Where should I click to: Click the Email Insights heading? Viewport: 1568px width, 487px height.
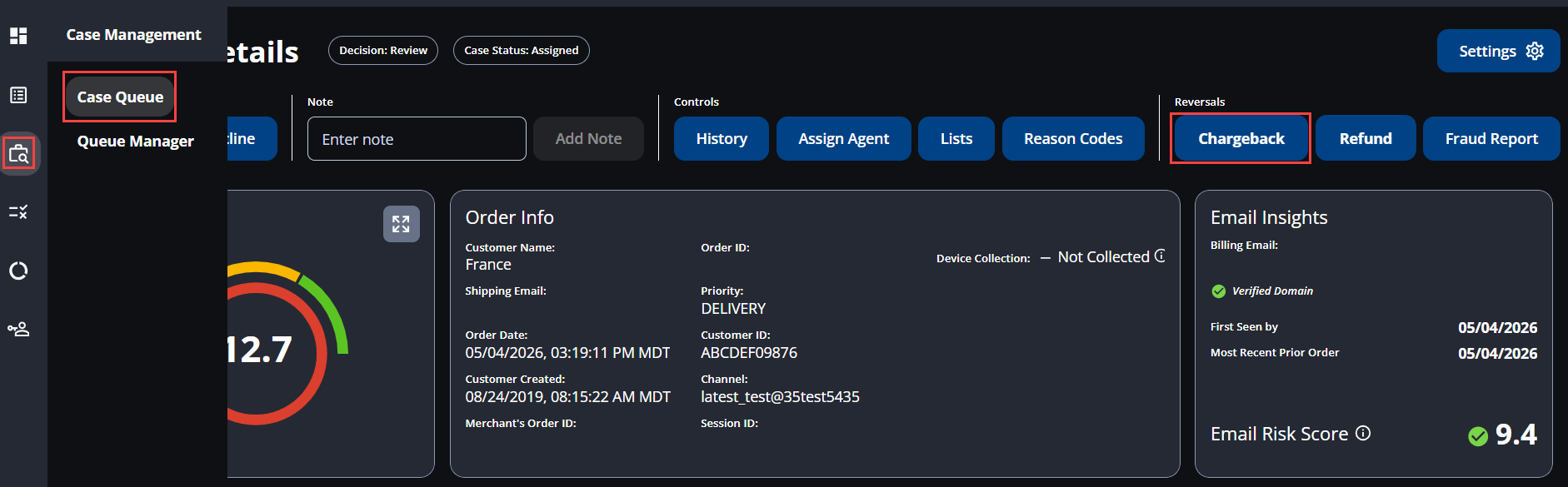tap(1269, 217)
